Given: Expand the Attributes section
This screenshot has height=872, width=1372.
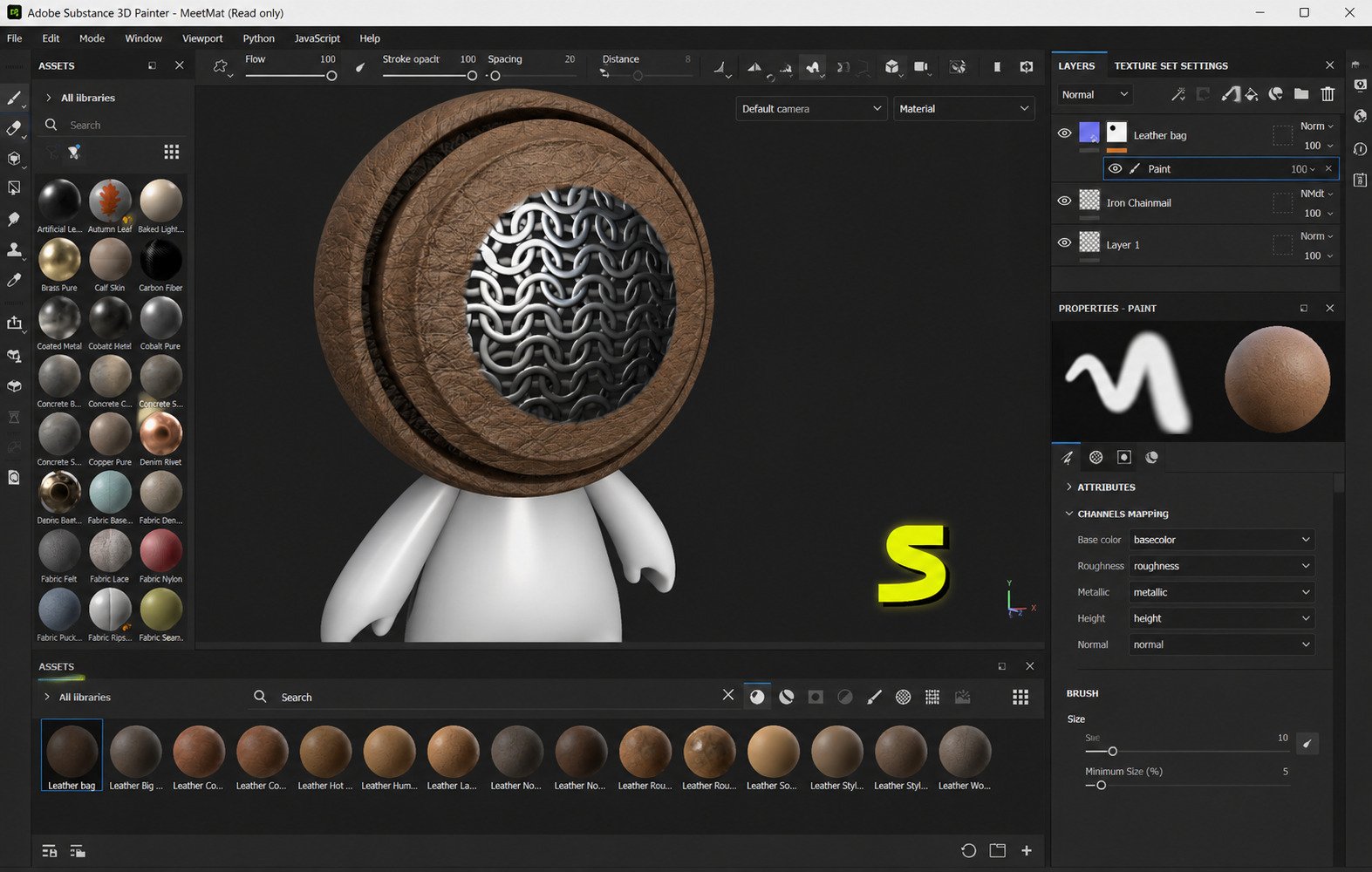Looking at the screenshot, I should pyautogui.click(x=1101, y=487).
